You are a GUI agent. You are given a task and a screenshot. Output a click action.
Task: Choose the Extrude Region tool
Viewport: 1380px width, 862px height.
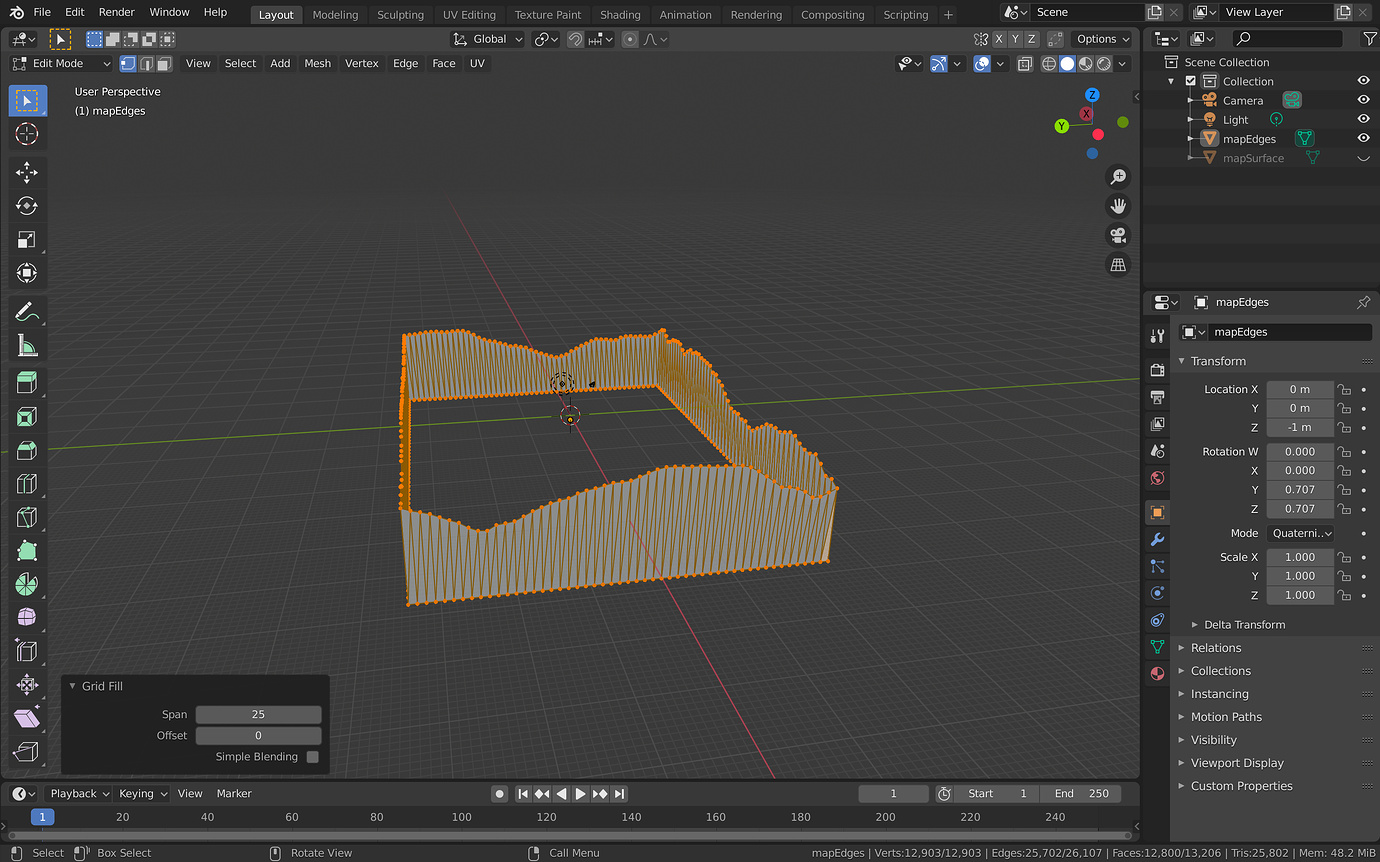click(x=27, y=382)
